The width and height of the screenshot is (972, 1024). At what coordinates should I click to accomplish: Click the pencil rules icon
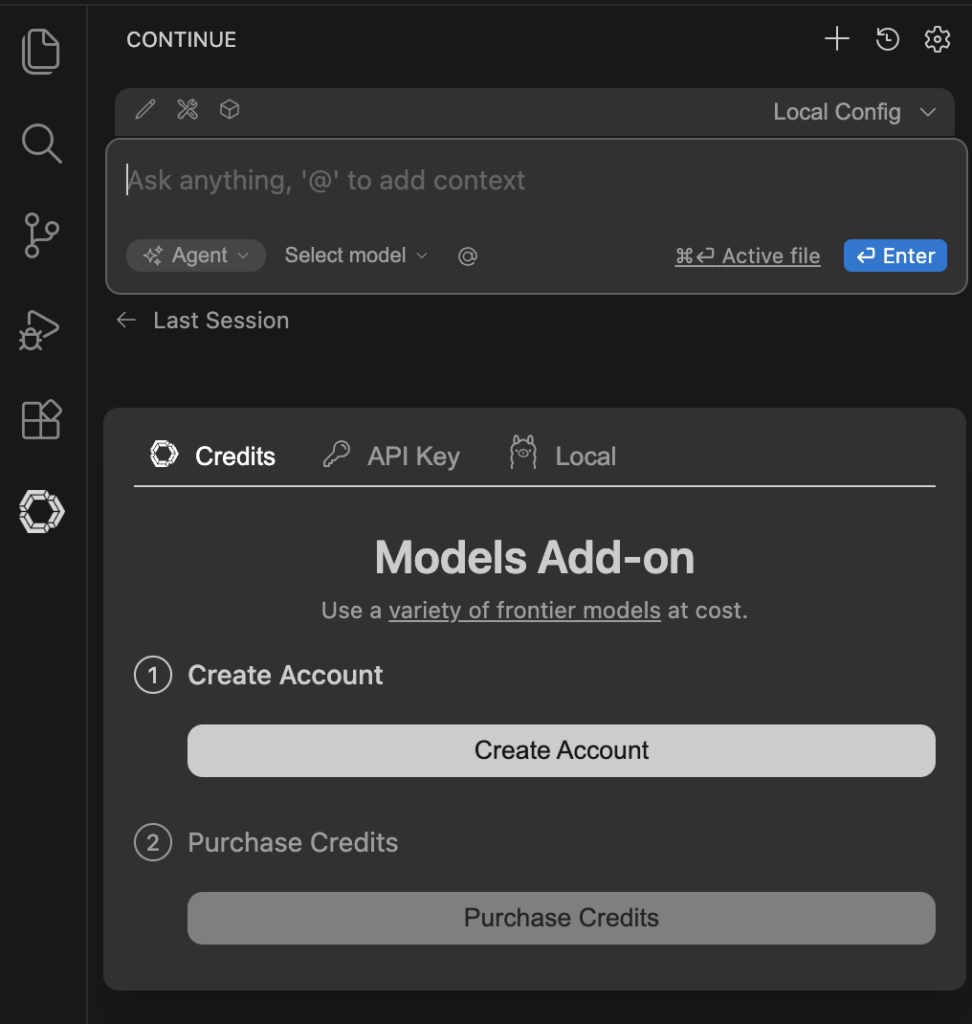[146, 110]
